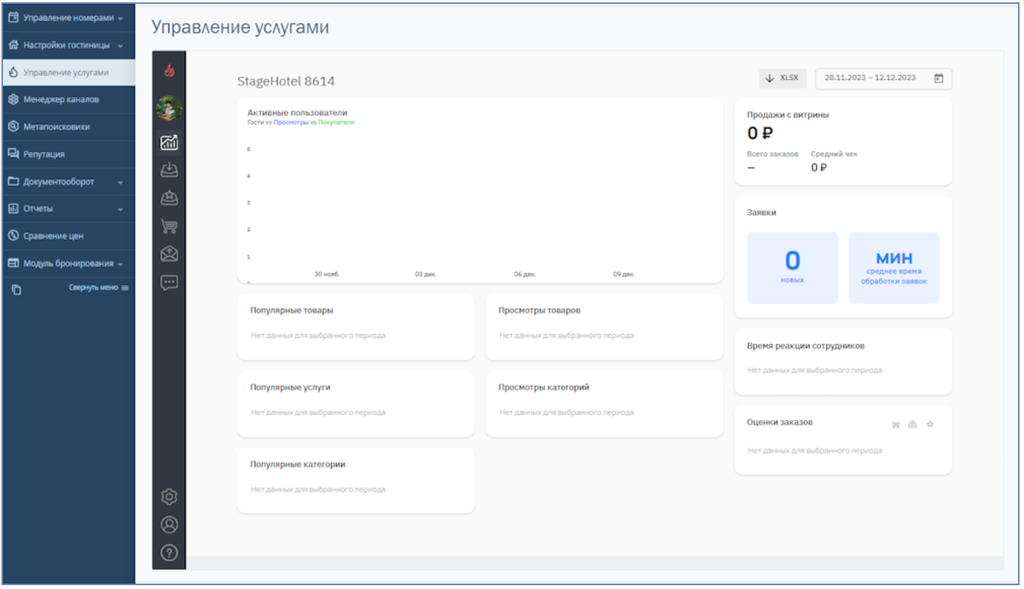Open the analytics chart icon in dark sidebar

click(169, 142)
